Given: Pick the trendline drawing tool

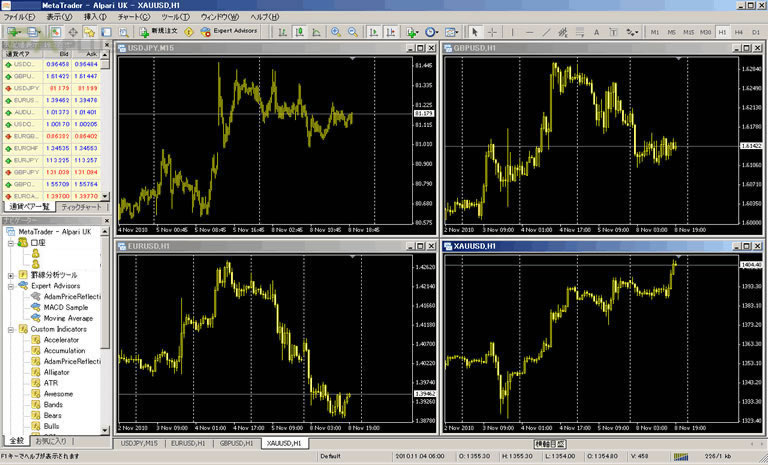Looking at the screenshot, I should 546,32.
